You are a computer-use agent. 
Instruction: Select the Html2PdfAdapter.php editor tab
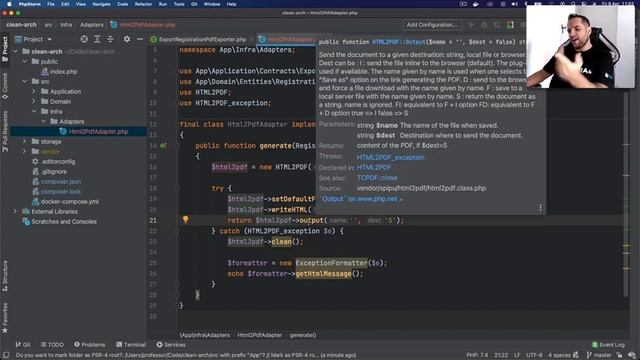click(x=287, y=40)
